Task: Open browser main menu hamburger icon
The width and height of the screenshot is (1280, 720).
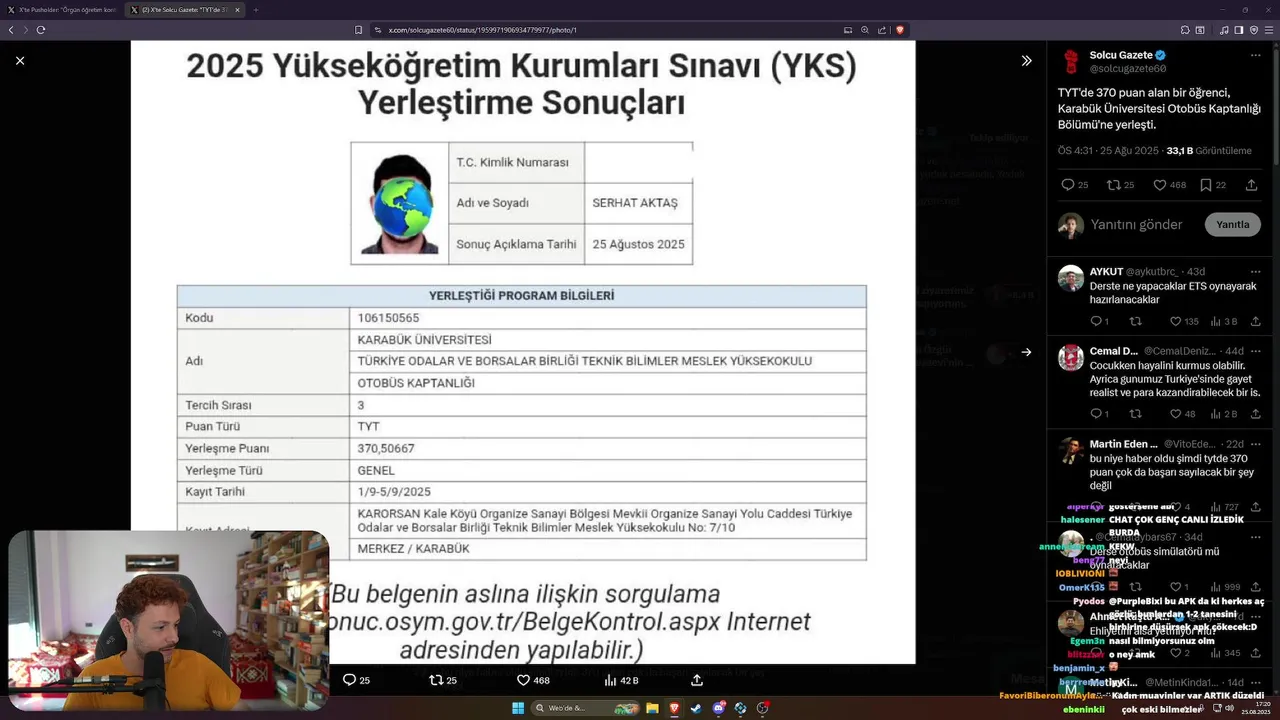Action: click(1268, 30)
